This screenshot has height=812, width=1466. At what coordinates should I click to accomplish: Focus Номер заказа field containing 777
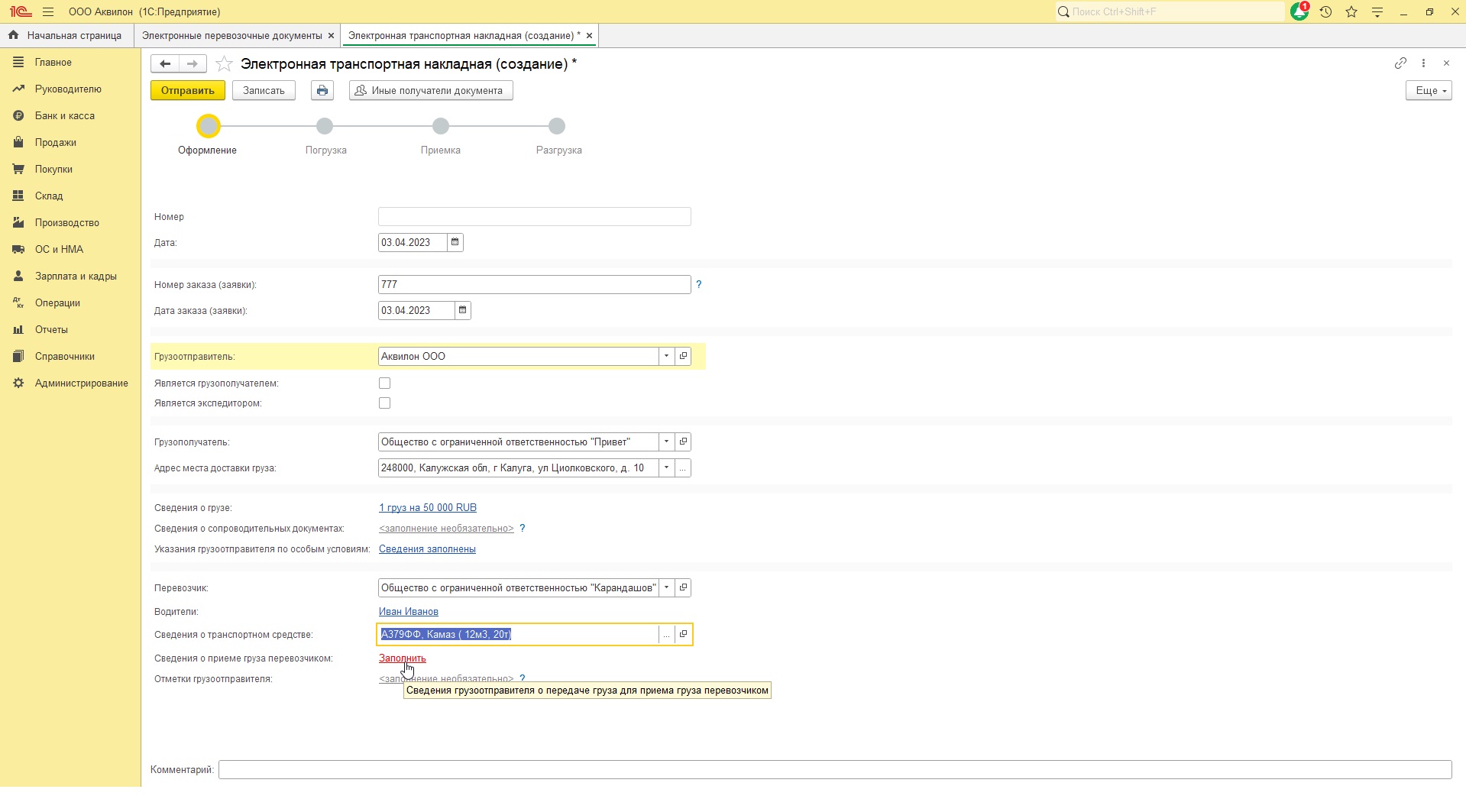coord(535,284)
